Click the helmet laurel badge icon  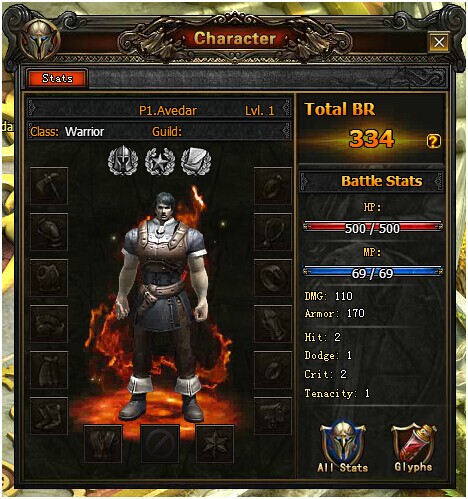point(123,161)
